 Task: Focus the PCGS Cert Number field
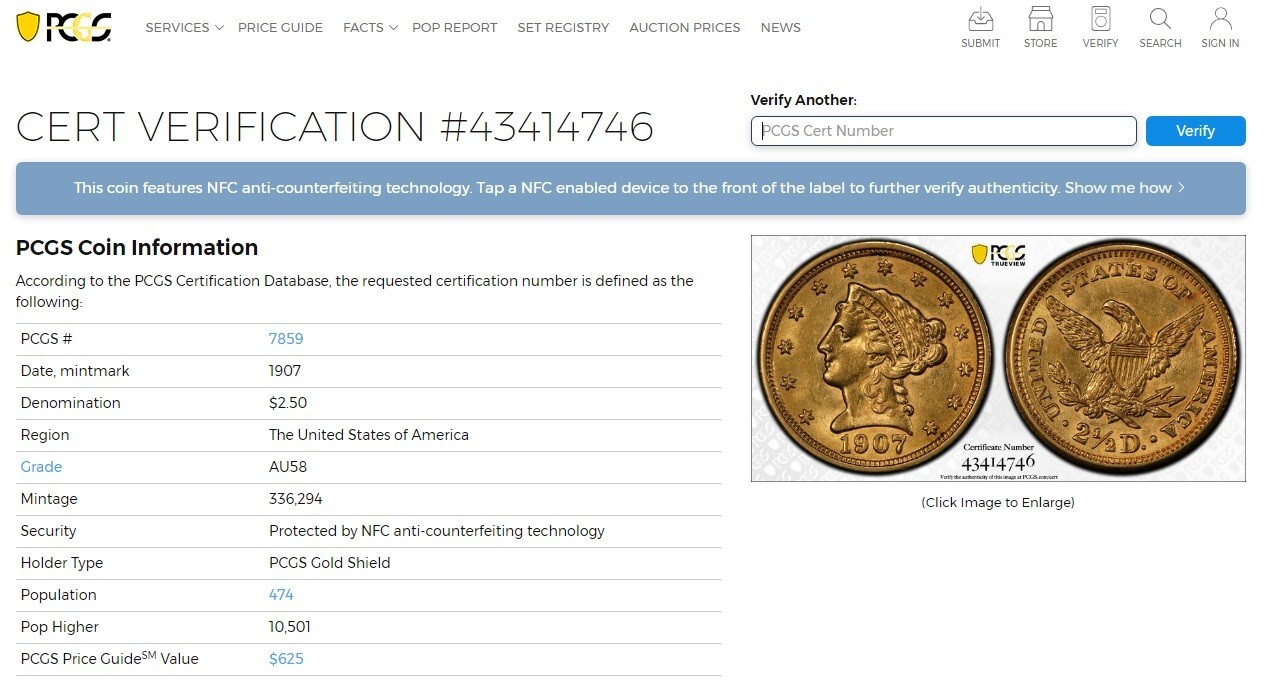click(943, 131)
